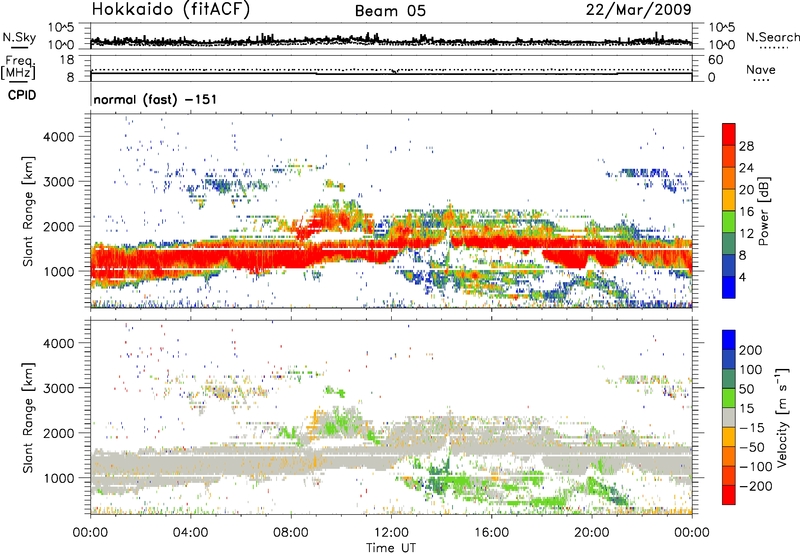This screenshot has height=554, width=800.
Task: Click the '-200' tick on the Velocity scale
Action: (756, 486)
